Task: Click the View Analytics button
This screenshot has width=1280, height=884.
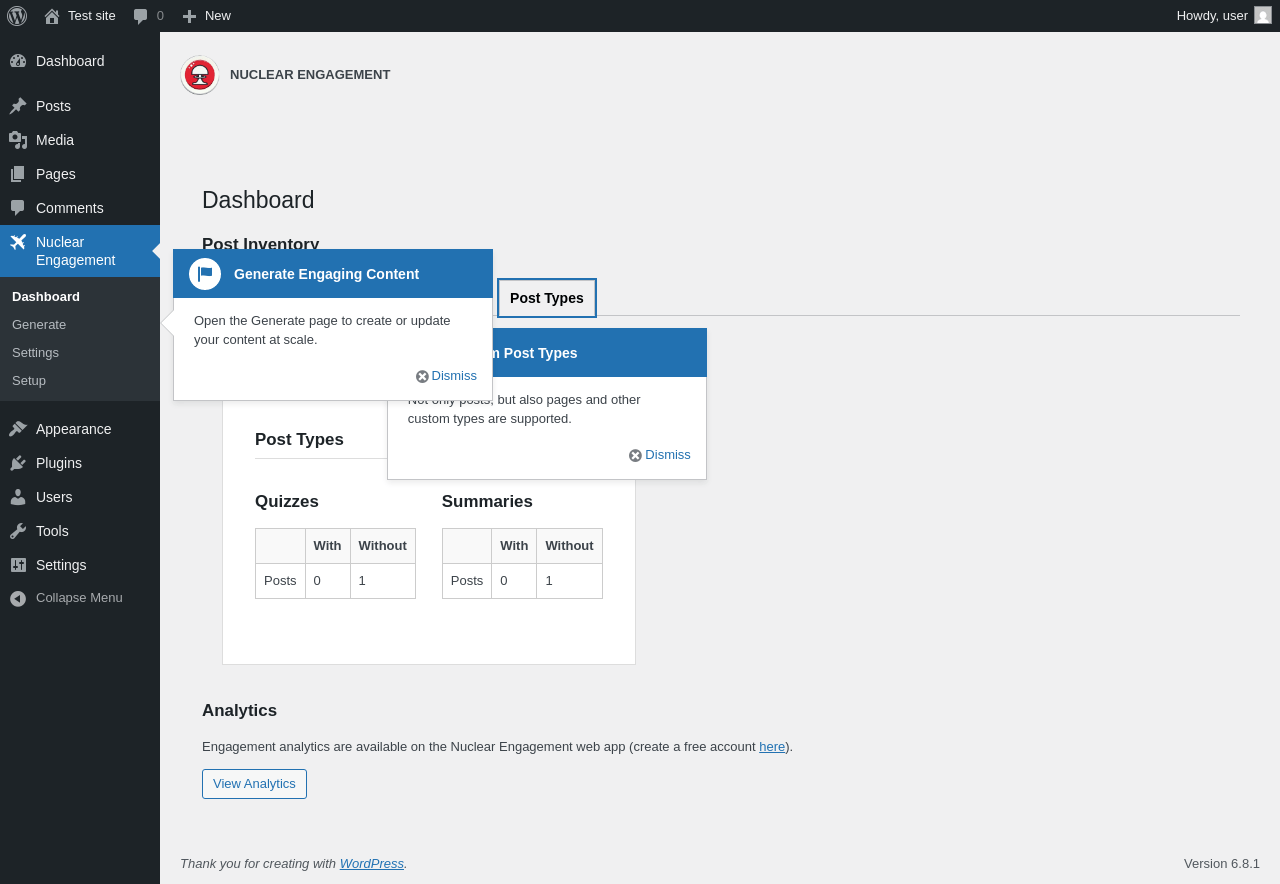Action: tap(254, 784)
